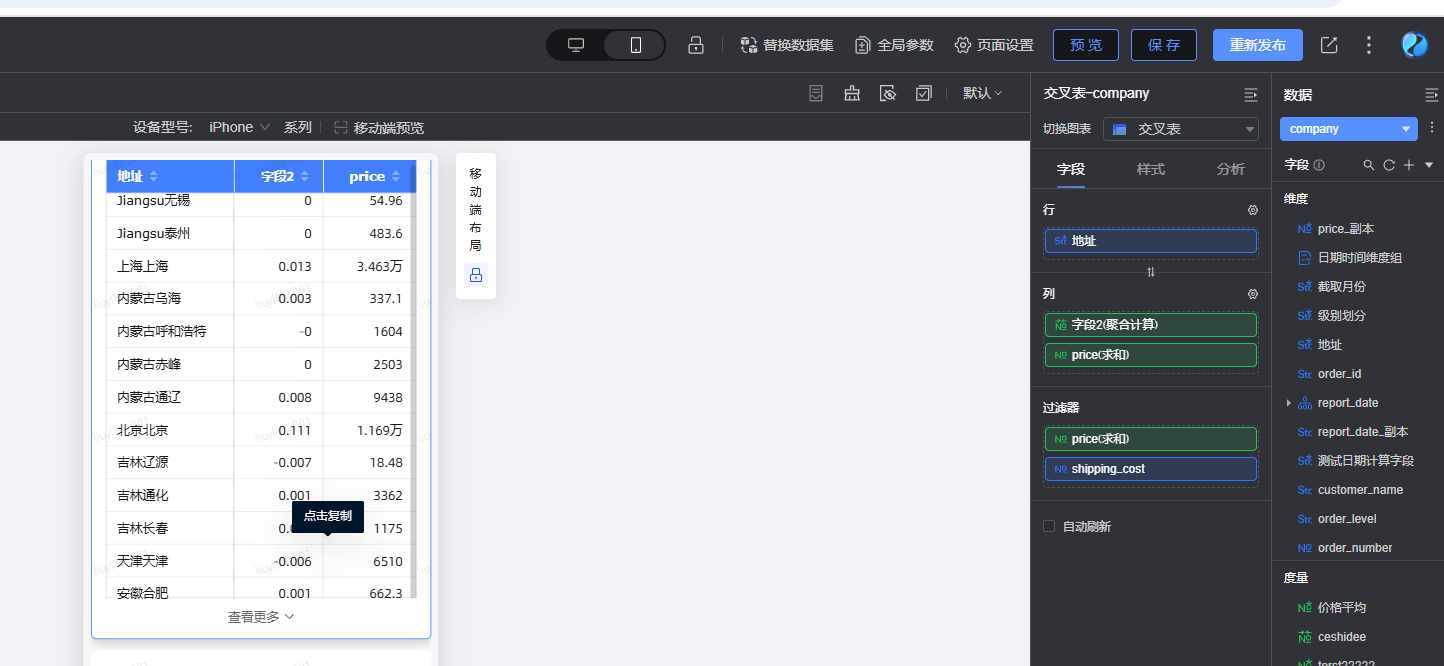Click the lock icon in top toolbar
Viewport: 1444px width, 666px height.
click(696, 45)
